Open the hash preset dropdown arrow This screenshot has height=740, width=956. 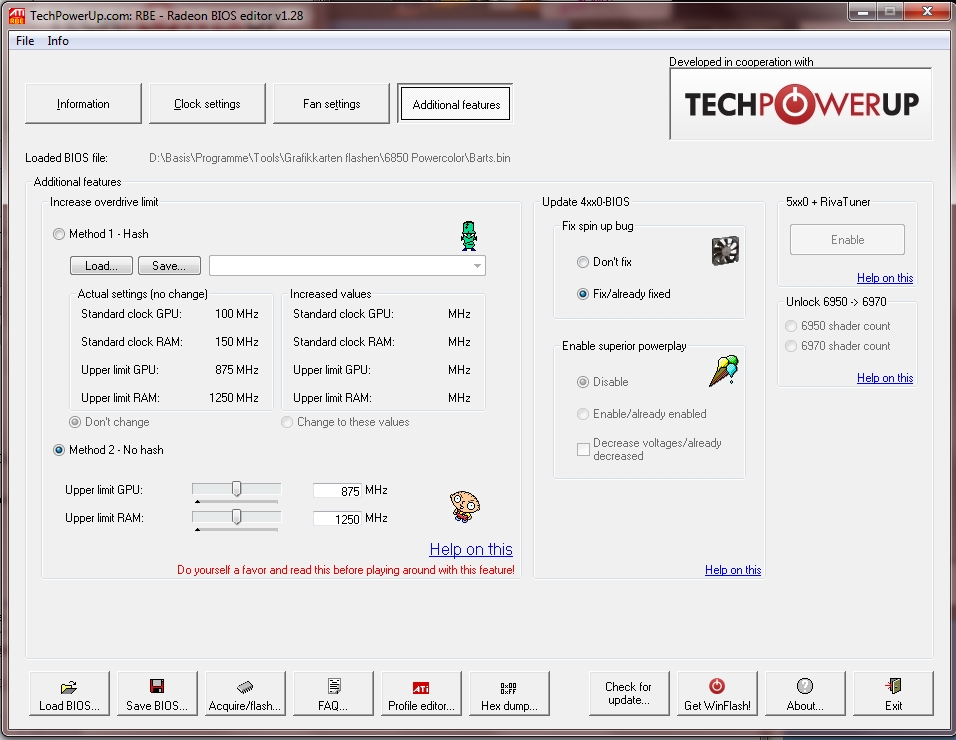[x=477, y=266]
